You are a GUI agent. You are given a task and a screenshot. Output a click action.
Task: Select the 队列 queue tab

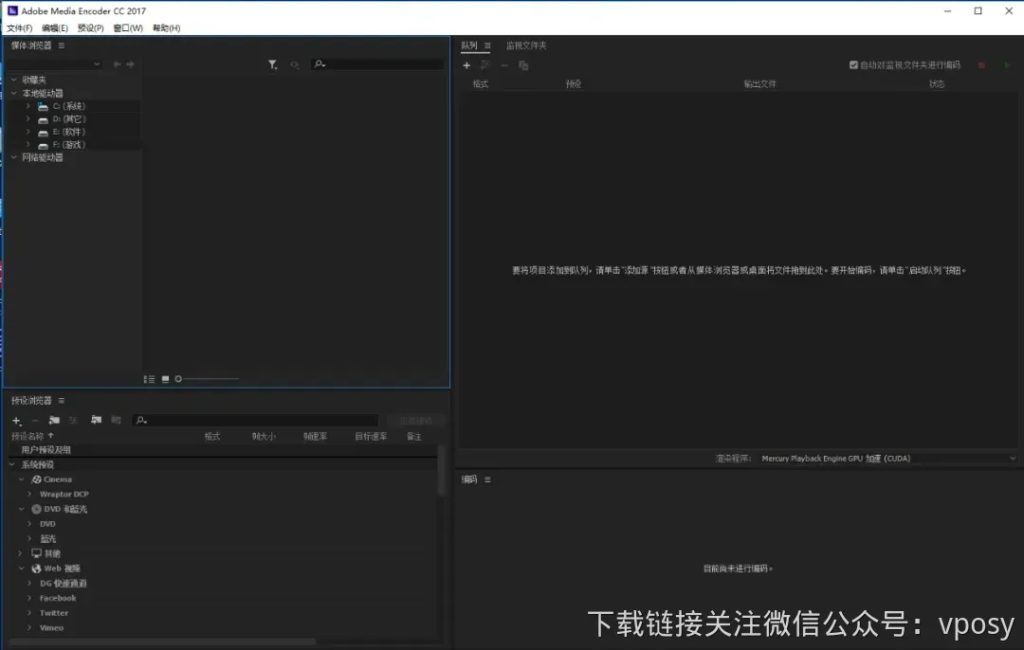[469, 45]
